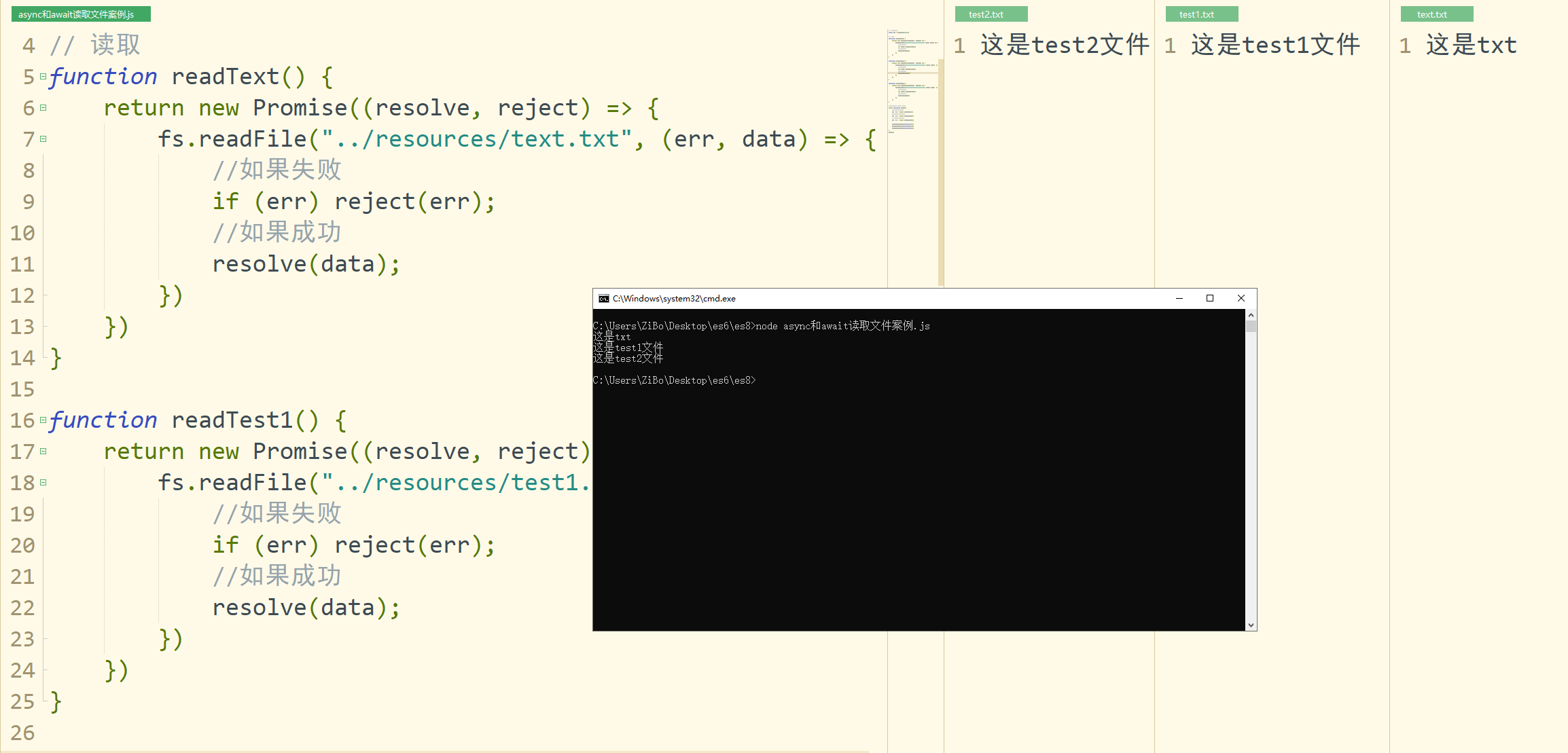Collapse the fs.readFile callback at line 7
The height and width of the screenshot is (753, 1568).
[x=43, y=139]
